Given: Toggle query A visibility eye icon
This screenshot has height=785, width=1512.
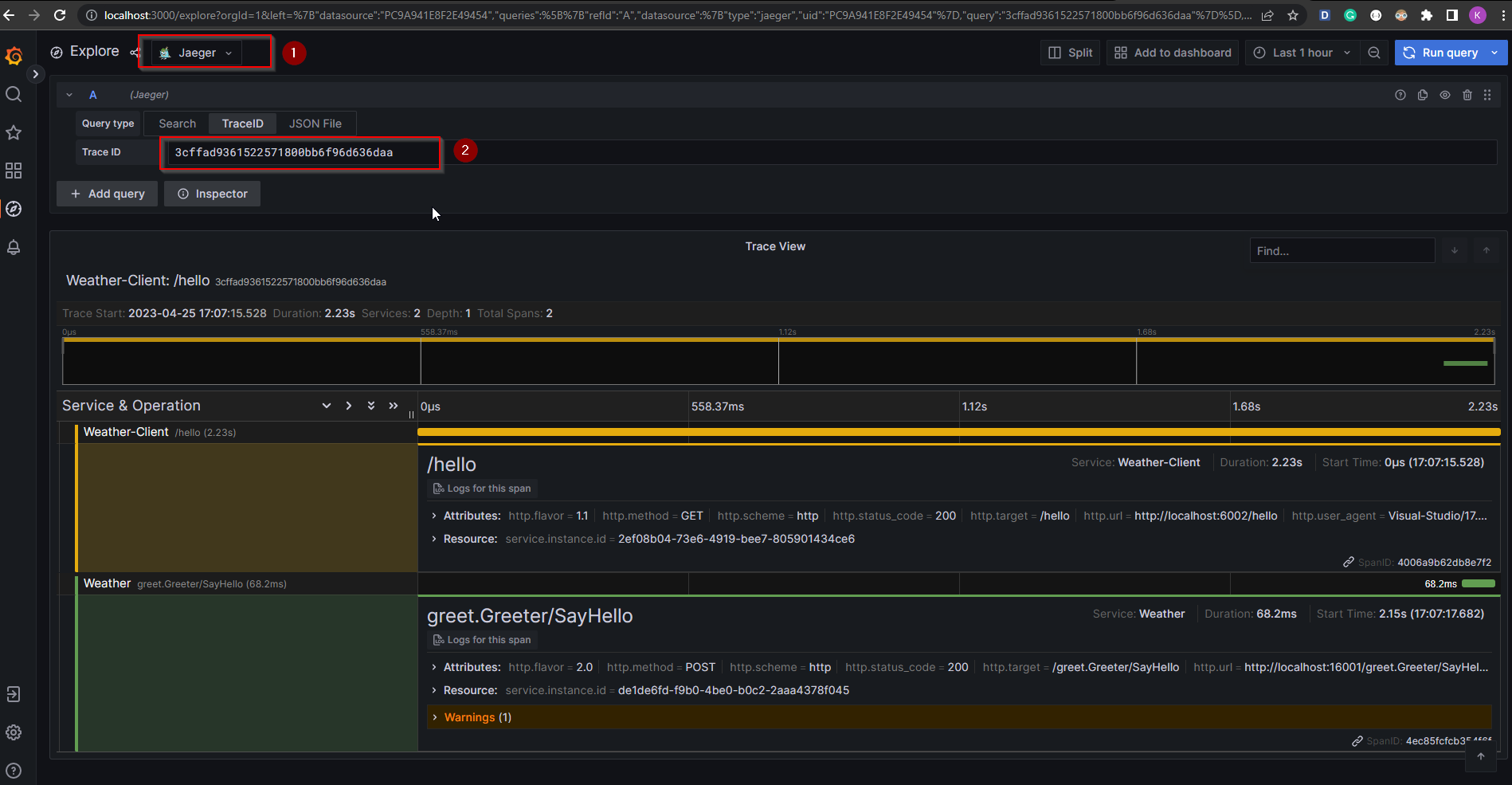Looking at the screenshot, I should [1445, 95].
